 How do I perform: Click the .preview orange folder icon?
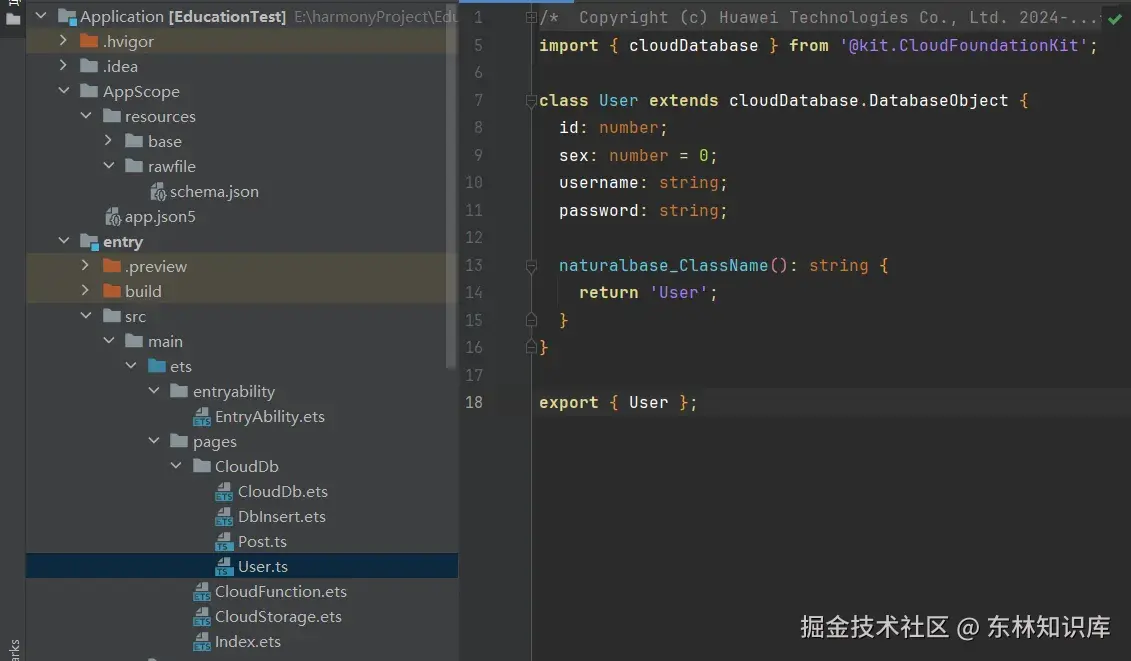111,266
